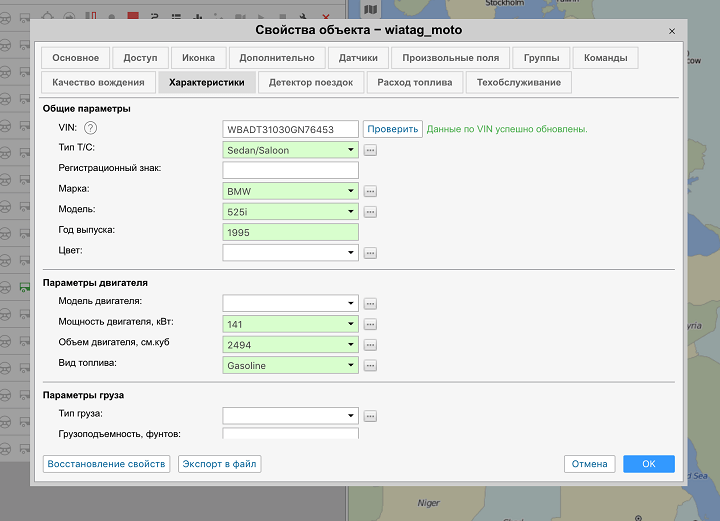
Task: Expand the Тип груза dropdown
Action: 350,416
